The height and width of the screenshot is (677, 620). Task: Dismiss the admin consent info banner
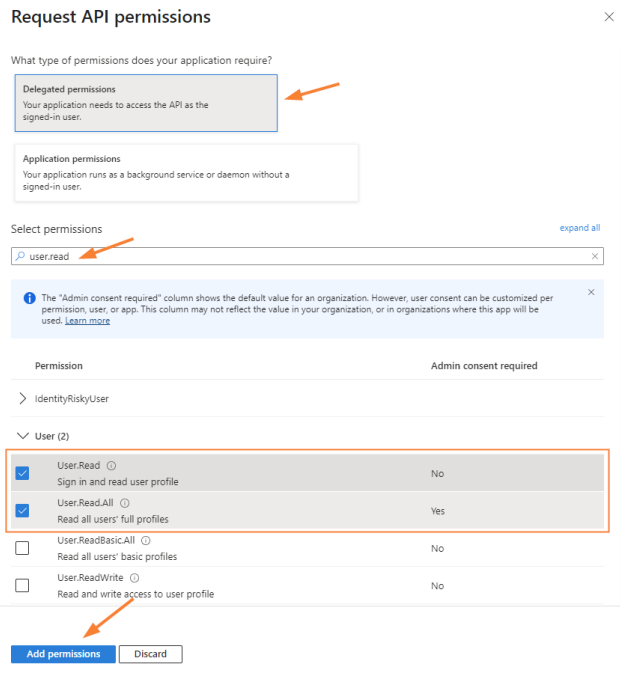click(x=590, y=292)
